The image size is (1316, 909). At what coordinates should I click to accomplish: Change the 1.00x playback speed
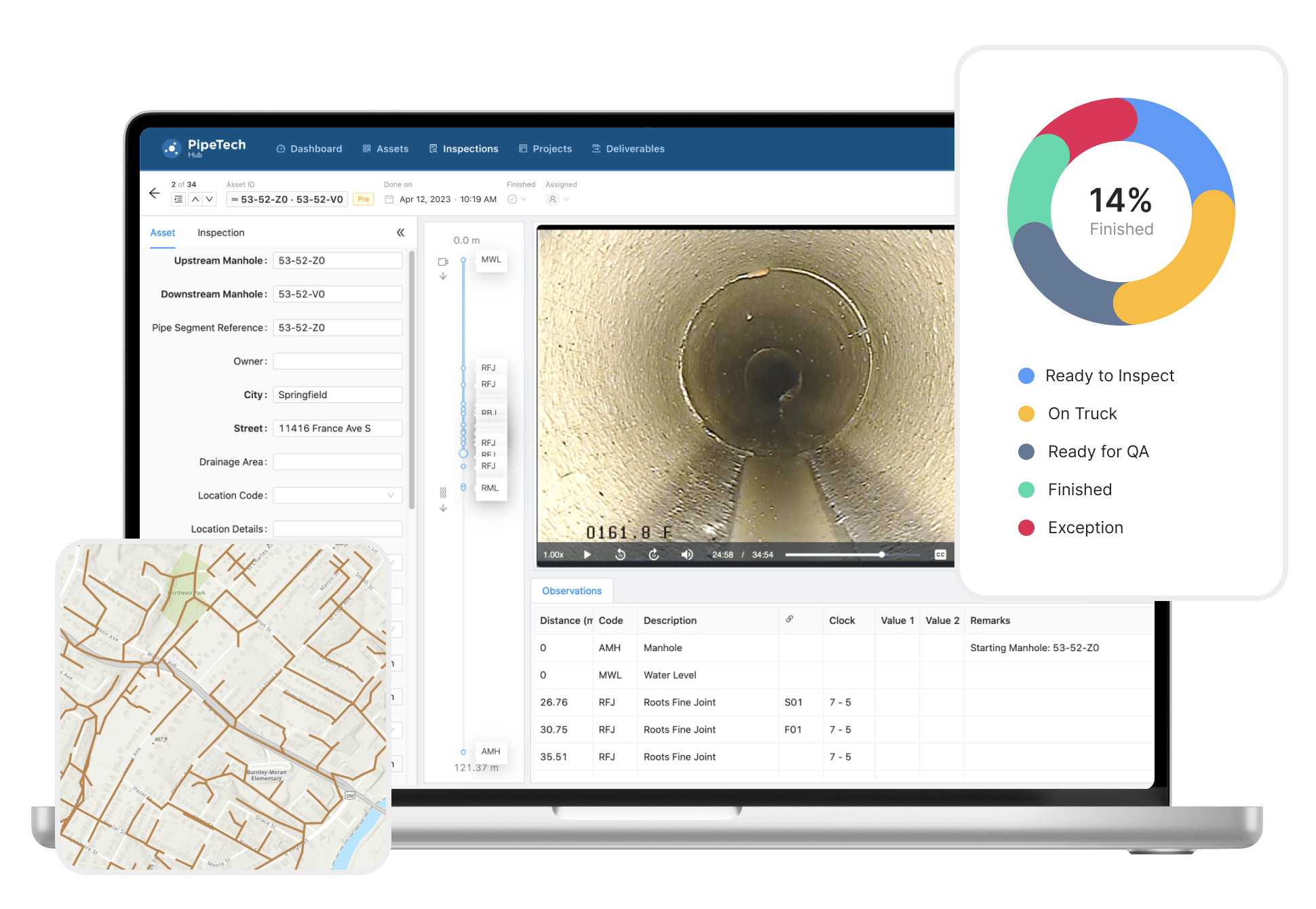pyautogui.click(x=554, y=555)
